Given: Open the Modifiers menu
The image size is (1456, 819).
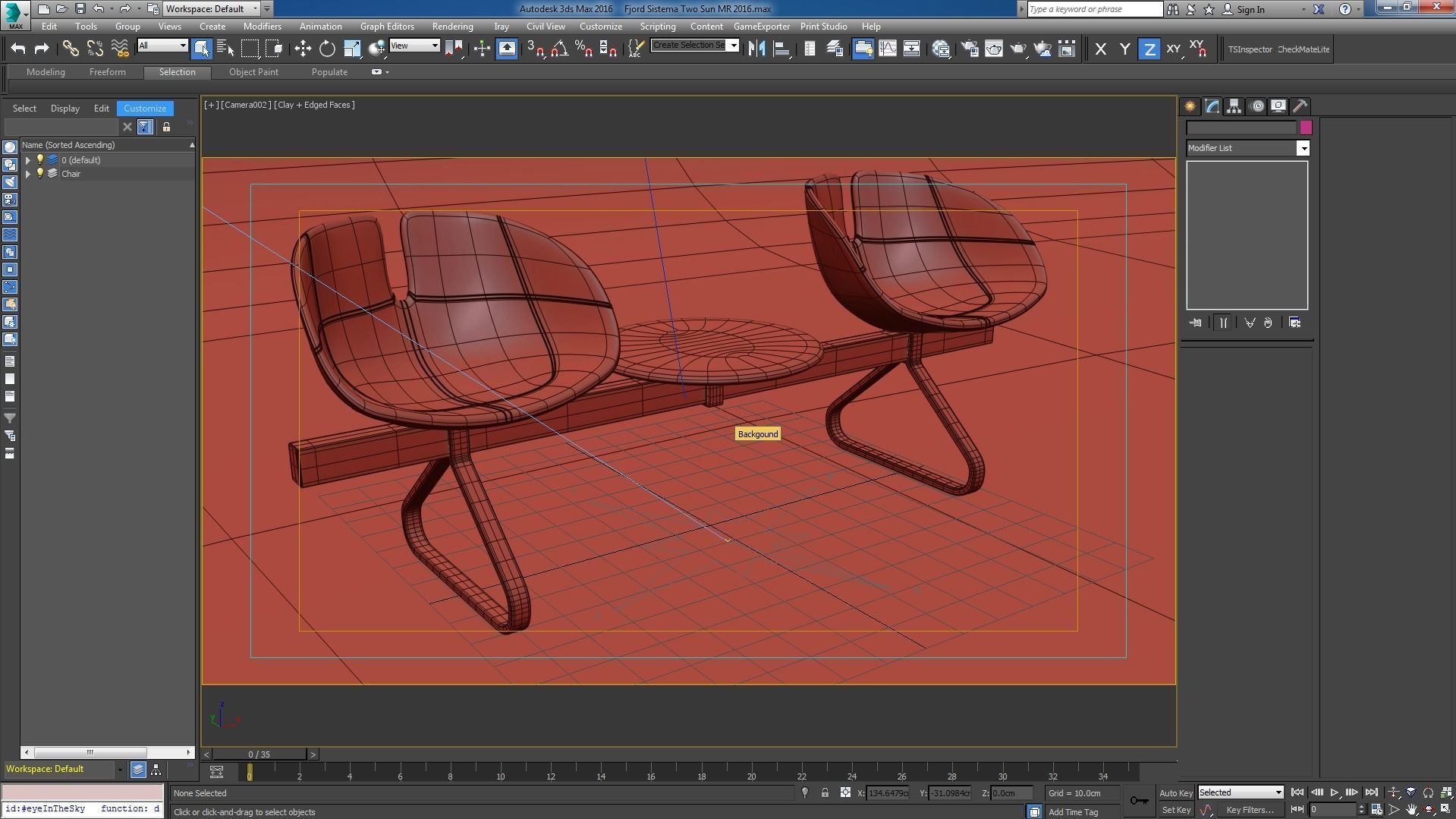Looking at the screenshot, I should click(262, 27).
